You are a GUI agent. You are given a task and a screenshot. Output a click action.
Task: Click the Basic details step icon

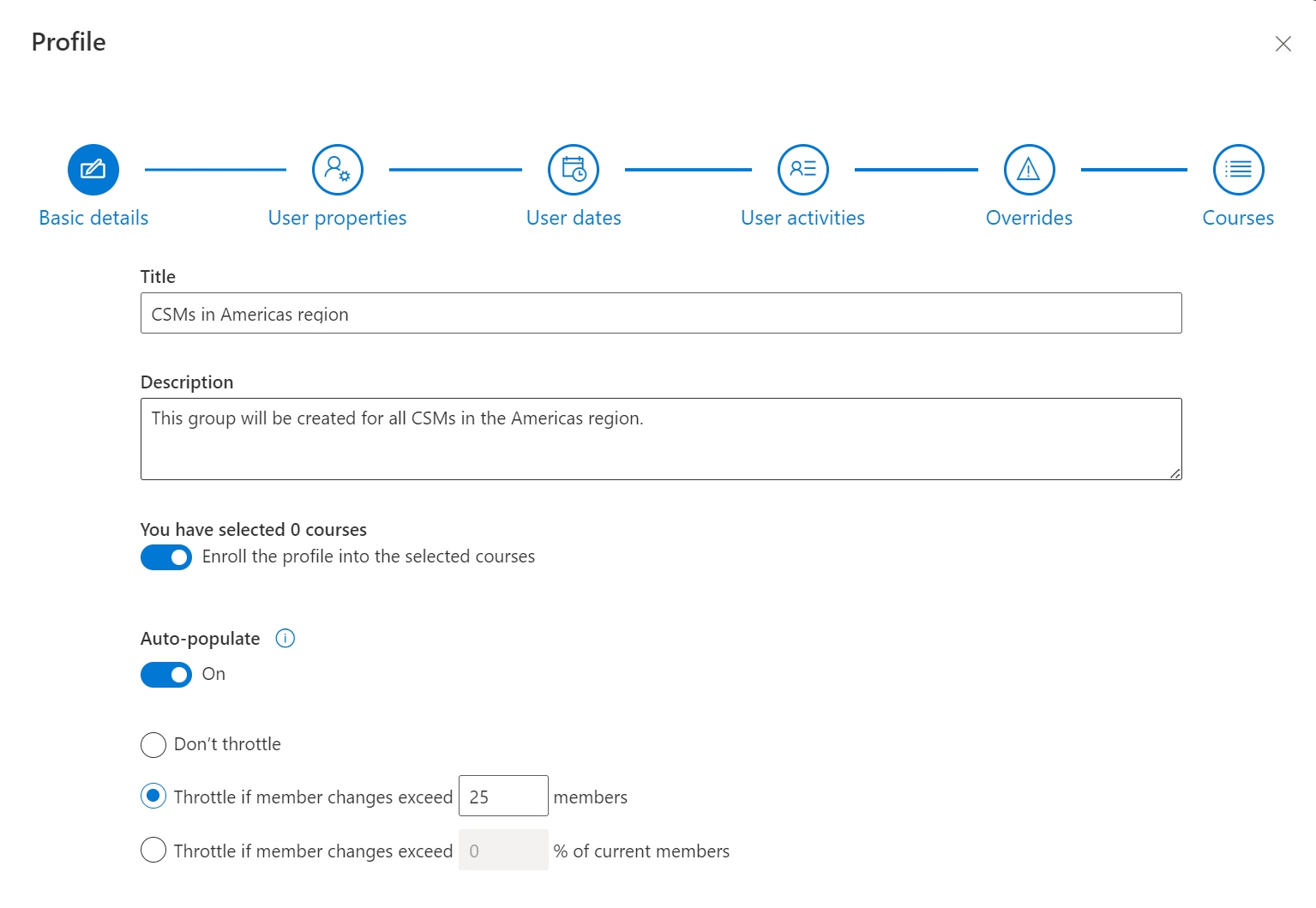[93, 169]
